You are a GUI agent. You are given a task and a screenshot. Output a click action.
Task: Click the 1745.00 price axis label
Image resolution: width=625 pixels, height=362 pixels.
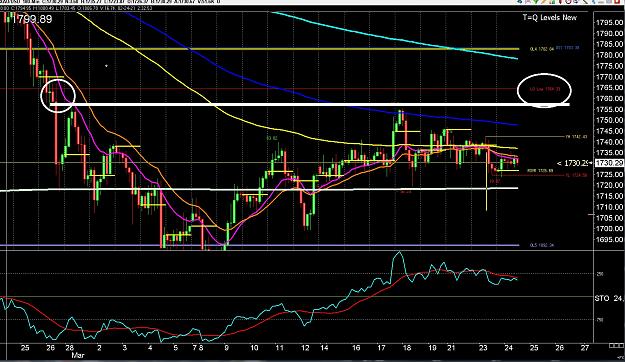[609, 131]
